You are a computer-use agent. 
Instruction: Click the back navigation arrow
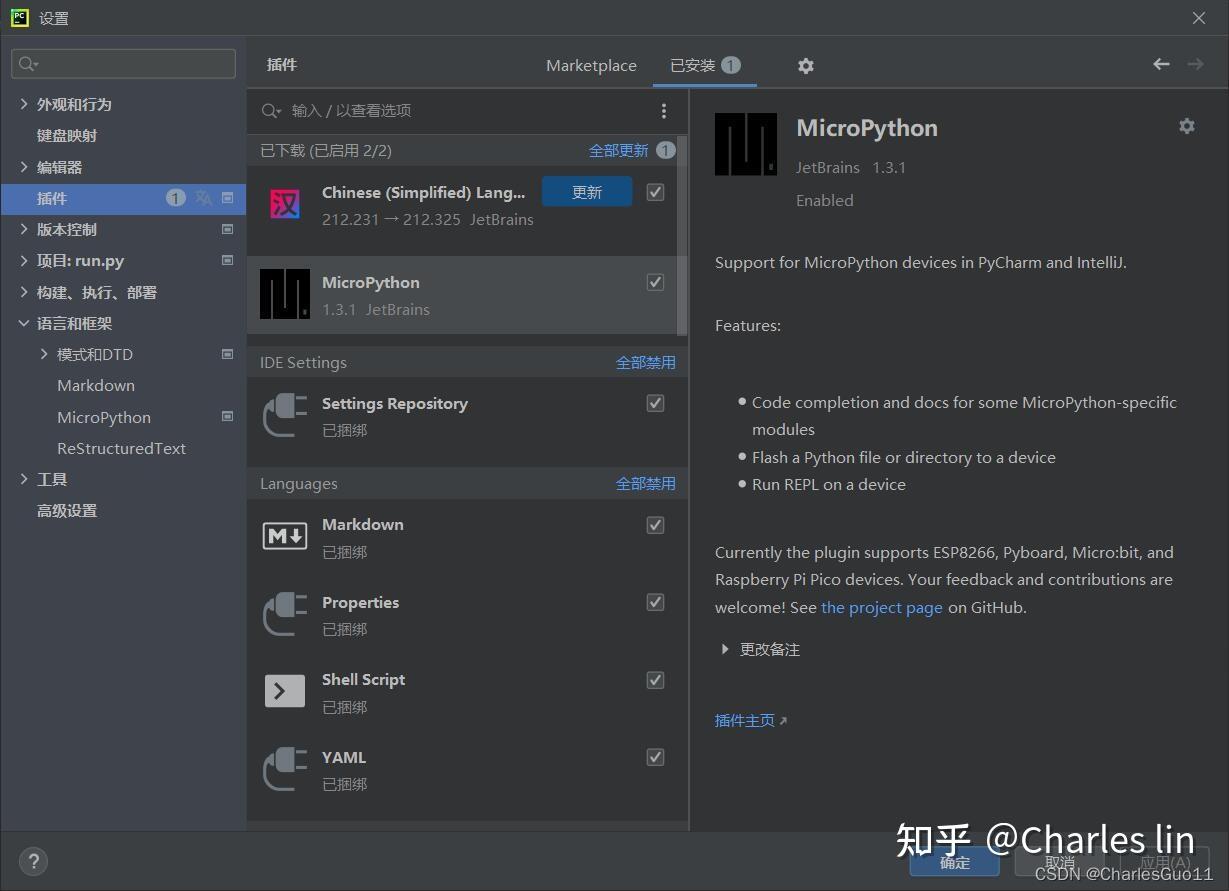tap(1160, 63)
